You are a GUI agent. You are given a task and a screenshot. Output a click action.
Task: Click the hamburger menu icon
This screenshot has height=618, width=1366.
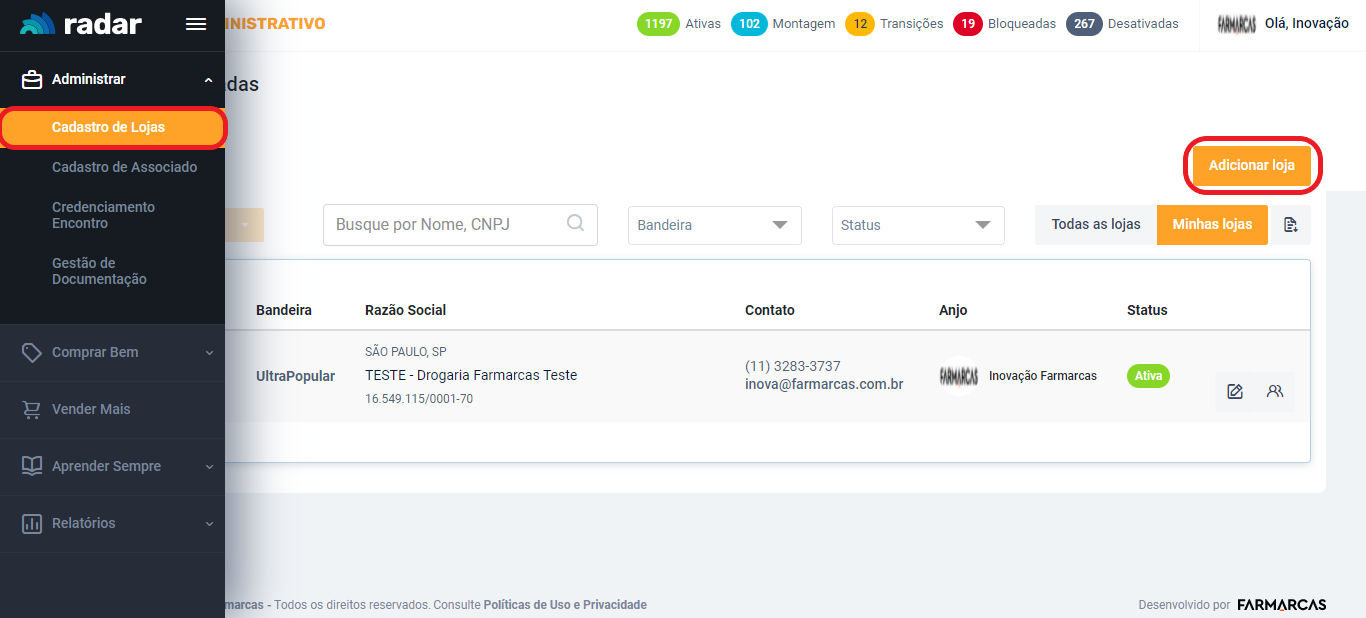coord(196,25)
